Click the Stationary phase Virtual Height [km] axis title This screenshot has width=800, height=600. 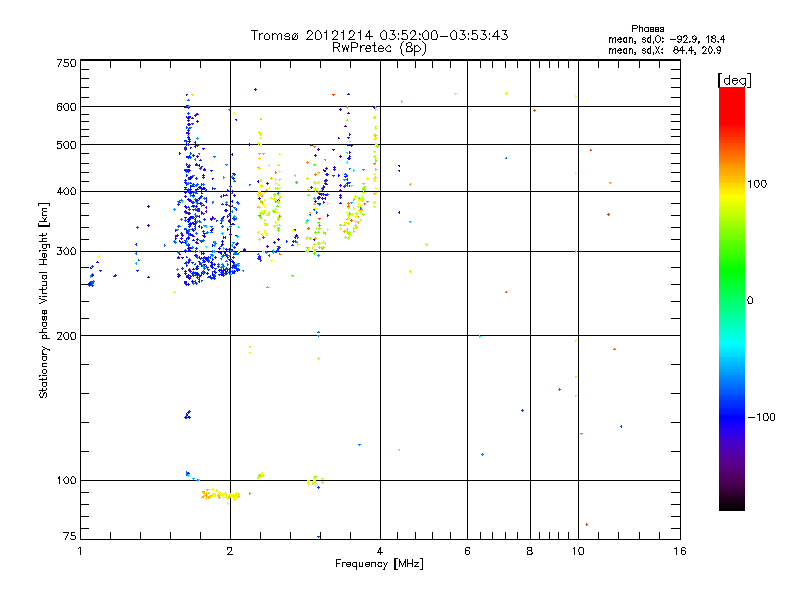pos(43,300)
